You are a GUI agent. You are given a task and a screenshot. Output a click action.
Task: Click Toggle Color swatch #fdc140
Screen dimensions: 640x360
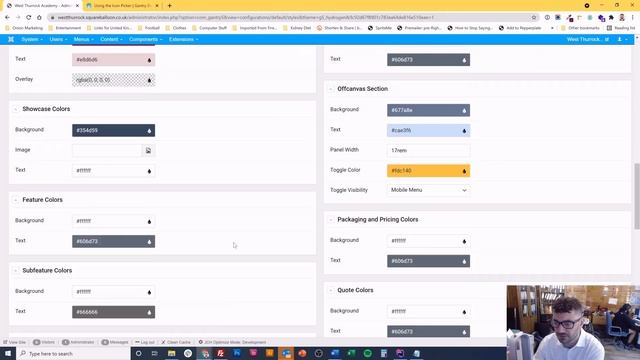pyautogui.click(x=428, y=171)
